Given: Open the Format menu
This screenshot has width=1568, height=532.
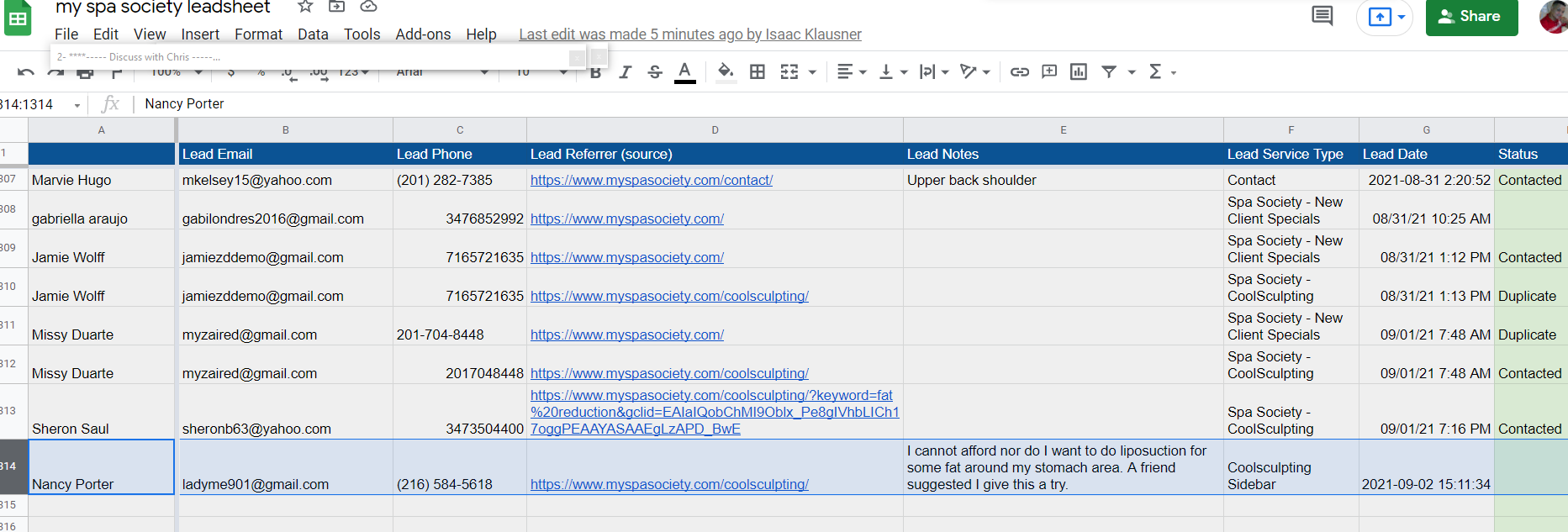Looking at the screenshot, I should (x=258, y=34).
